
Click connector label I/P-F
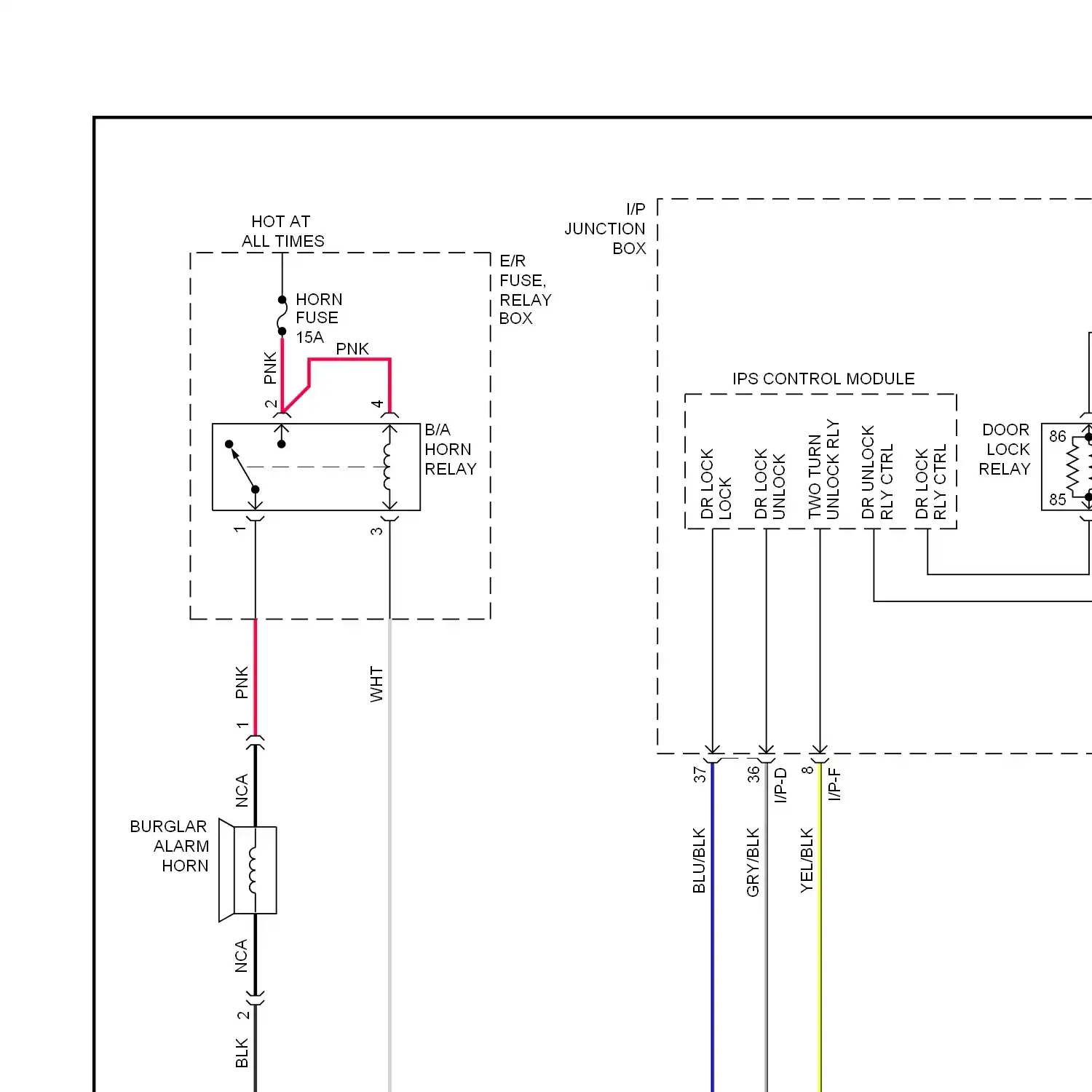point(834,783)
